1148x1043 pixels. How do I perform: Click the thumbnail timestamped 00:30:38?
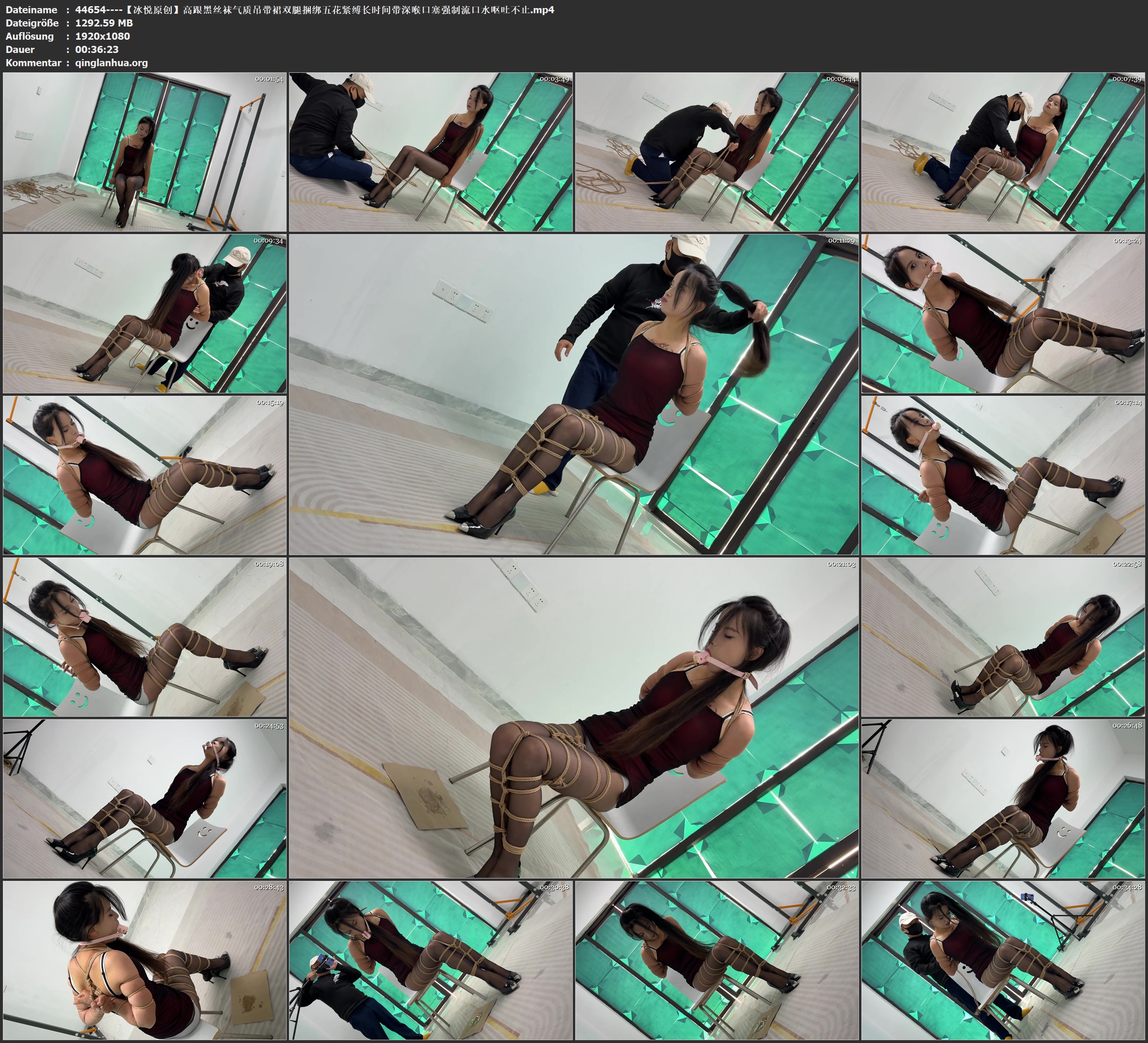coord(431,961)
